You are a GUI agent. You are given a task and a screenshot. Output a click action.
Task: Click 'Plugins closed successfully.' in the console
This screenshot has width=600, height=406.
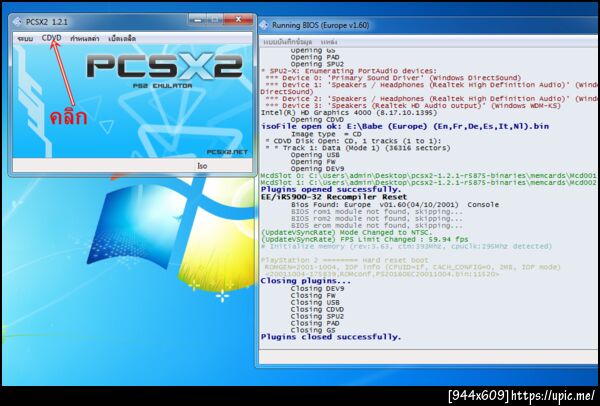click(x=331, y=337)
